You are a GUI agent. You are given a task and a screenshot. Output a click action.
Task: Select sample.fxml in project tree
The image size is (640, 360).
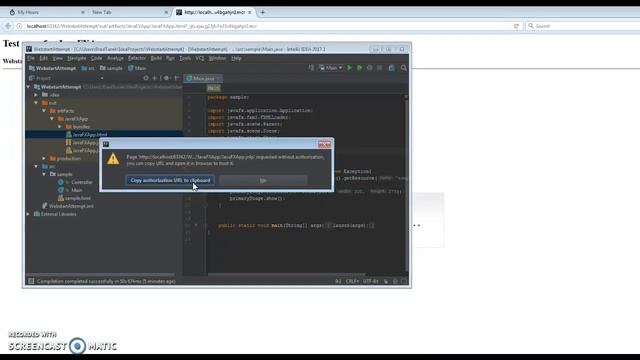[74, 198]
